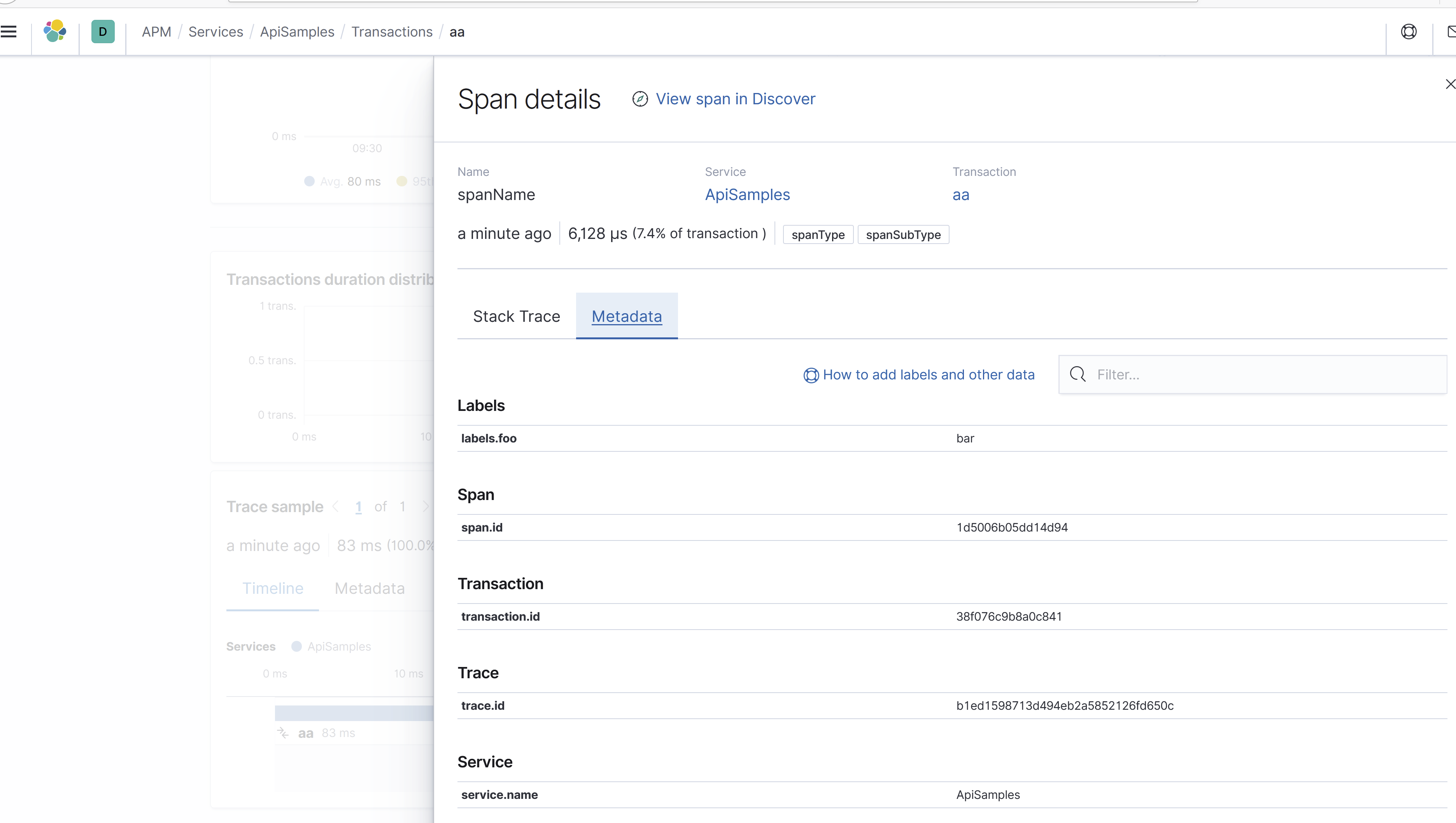Open the D space avatar

103,32
